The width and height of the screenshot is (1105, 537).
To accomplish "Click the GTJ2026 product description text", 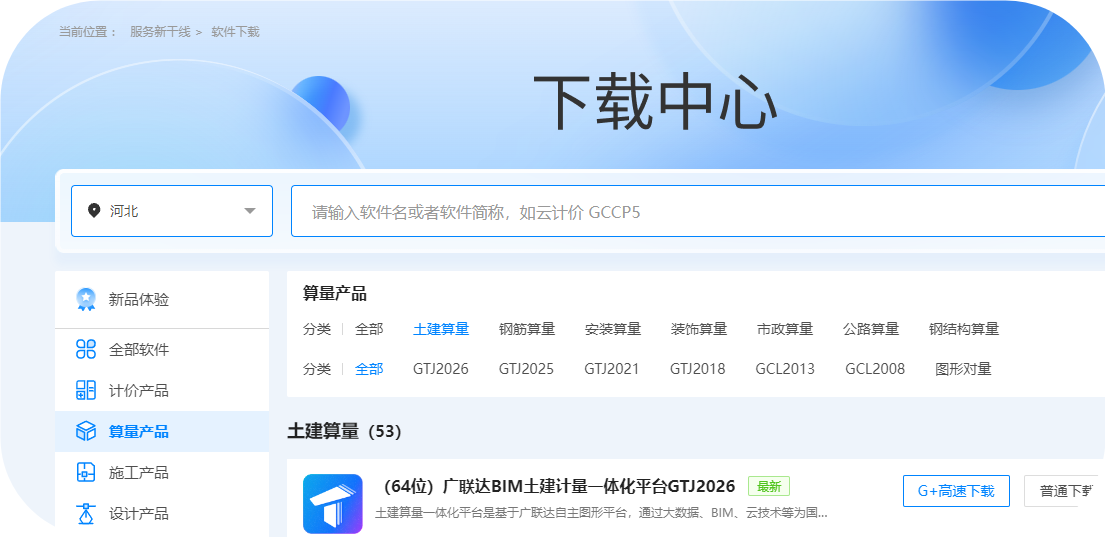I will [601, 513].
